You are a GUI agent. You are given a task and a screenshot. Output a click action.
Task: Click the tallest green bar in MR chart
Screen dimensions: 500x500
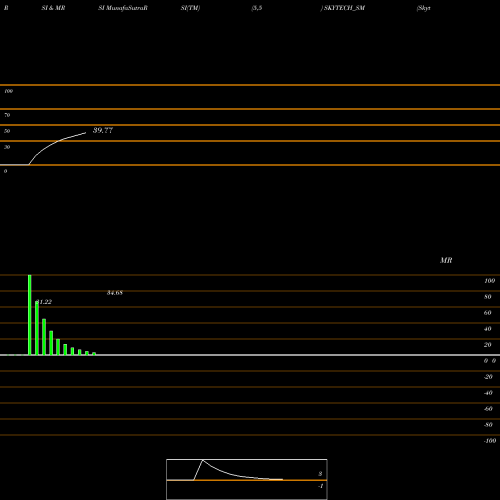click(x=30, y=315)
